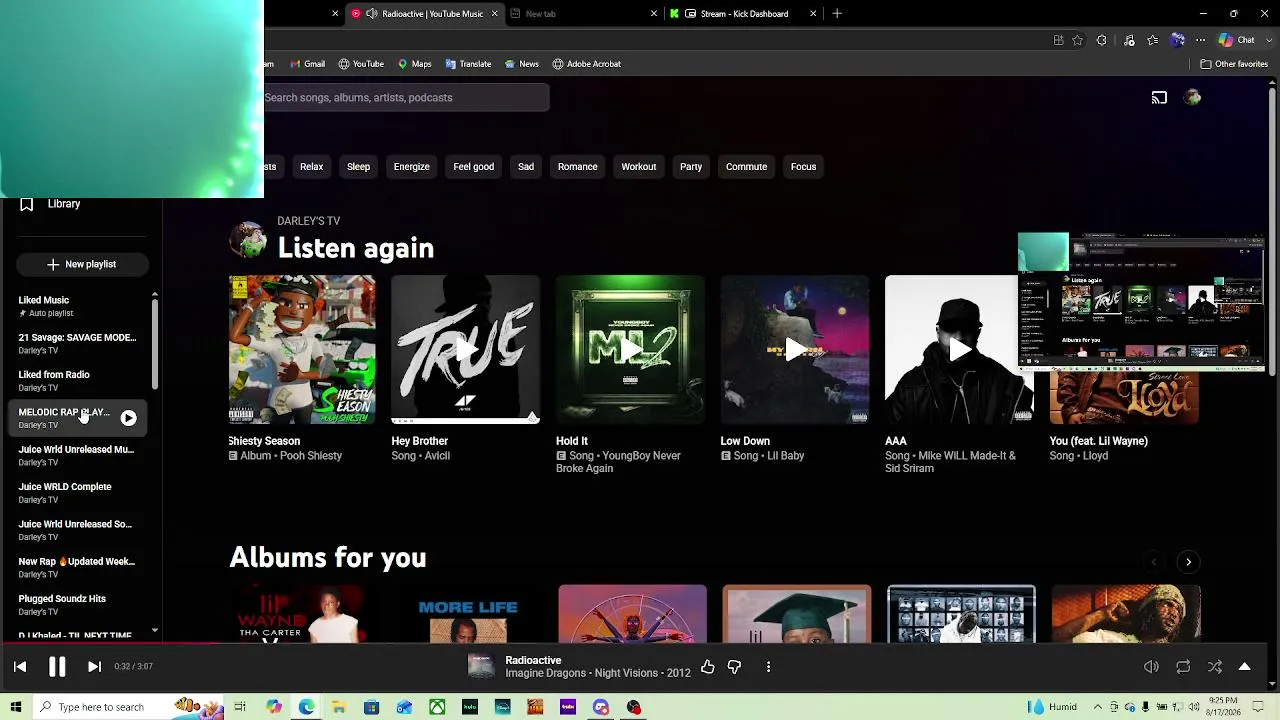Click the player volume speaker icon

pyautogui.click(x=1151, y=667)
